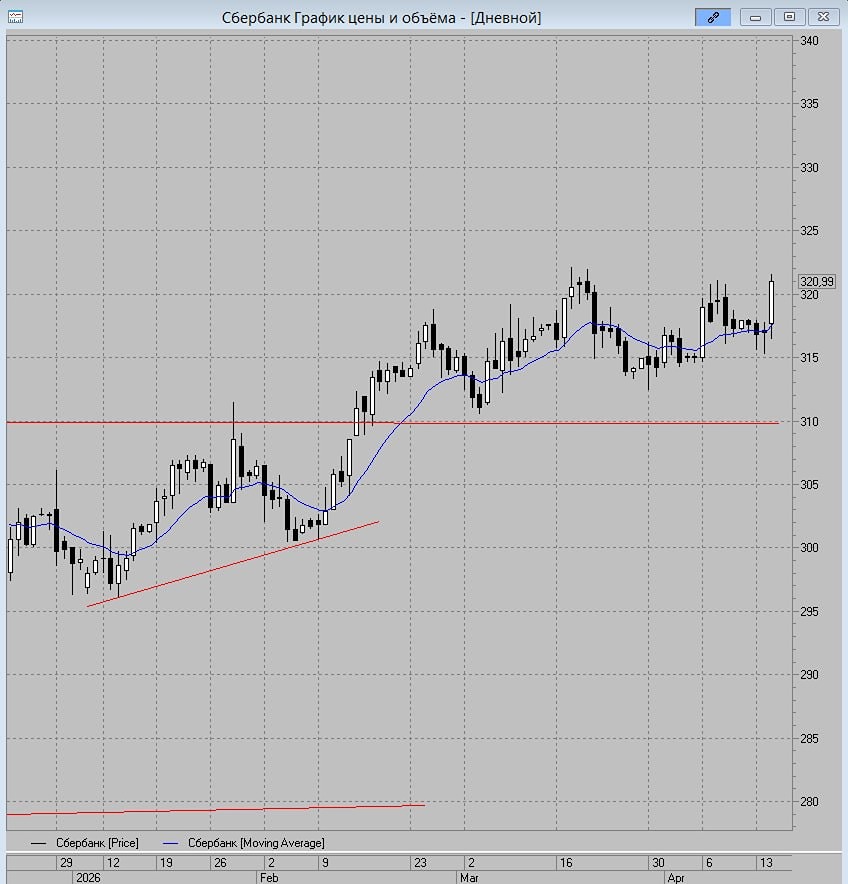Click the 305 price axis label
This screenshot has height=884, width=848.
809,484
